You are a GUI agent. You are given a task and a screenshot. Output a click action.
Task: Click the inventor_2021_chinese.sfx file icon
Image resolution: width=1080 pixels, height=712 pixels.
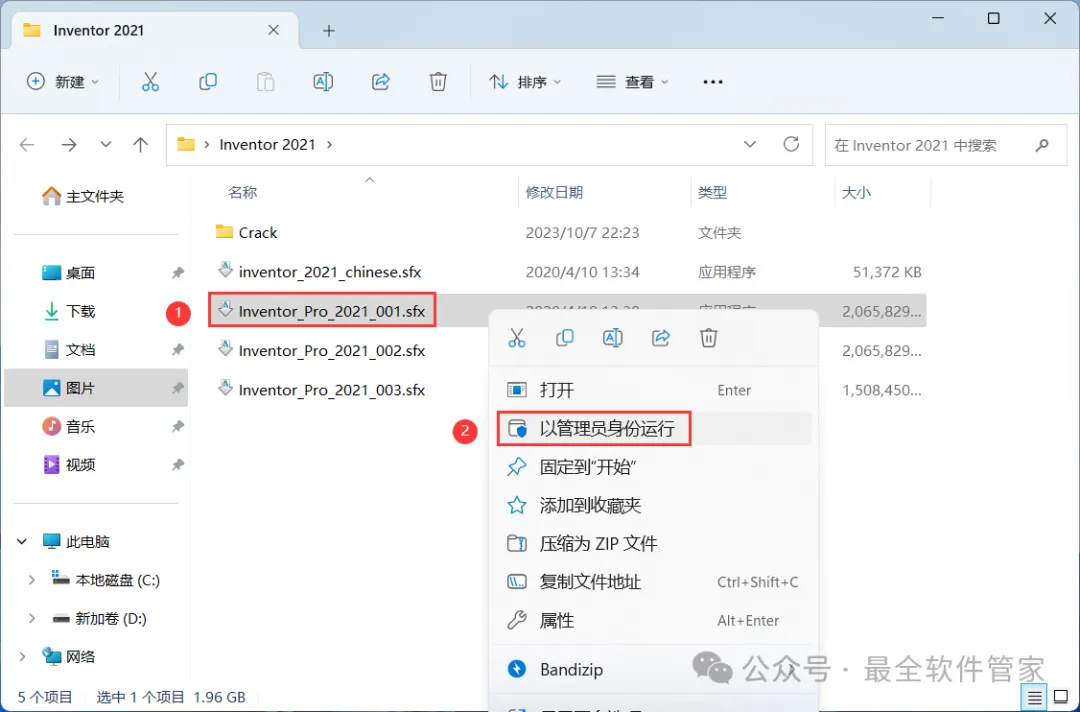click(x=225, y=270)
